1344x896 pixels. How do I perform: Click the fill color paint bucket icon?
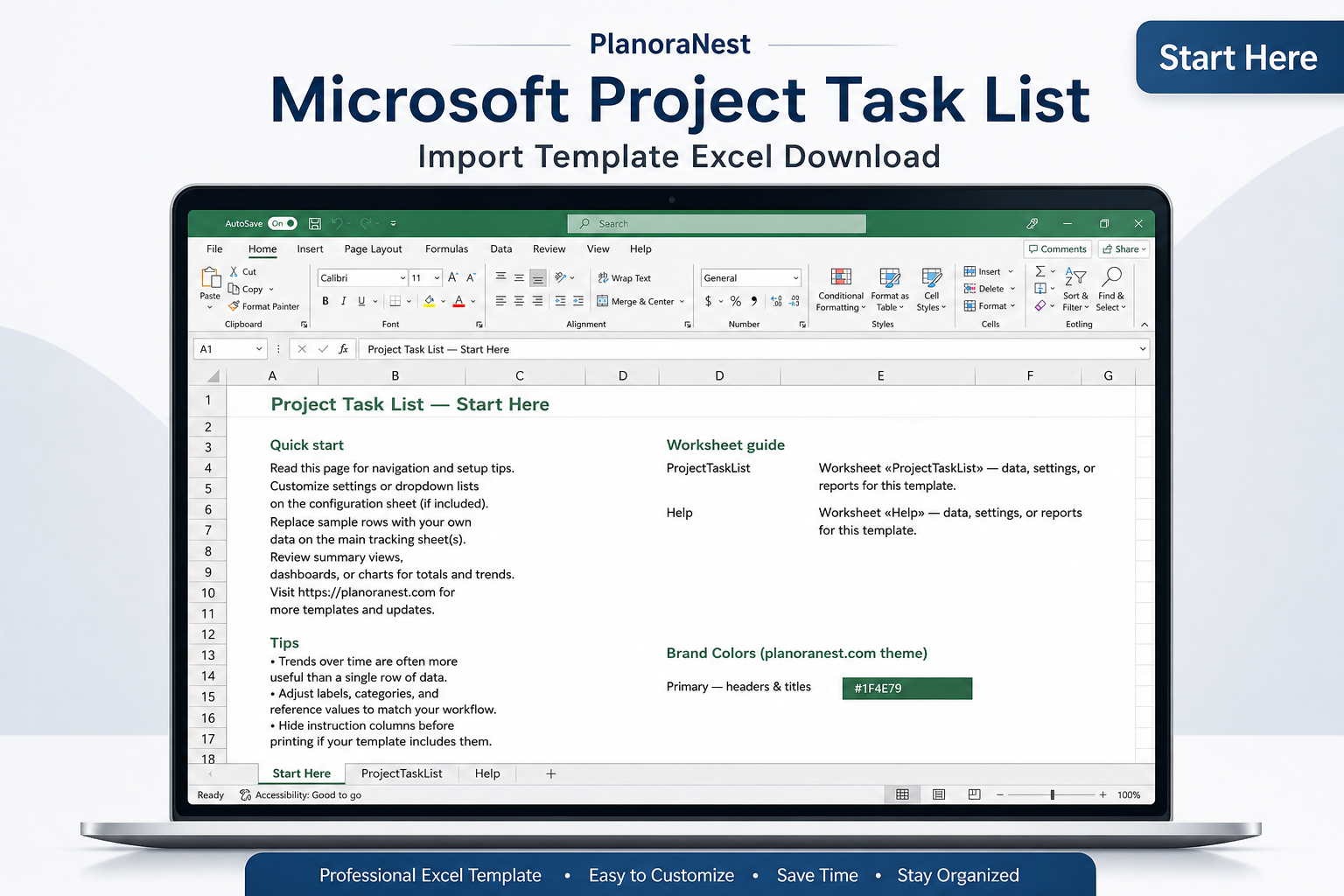(x=430, y=301)
